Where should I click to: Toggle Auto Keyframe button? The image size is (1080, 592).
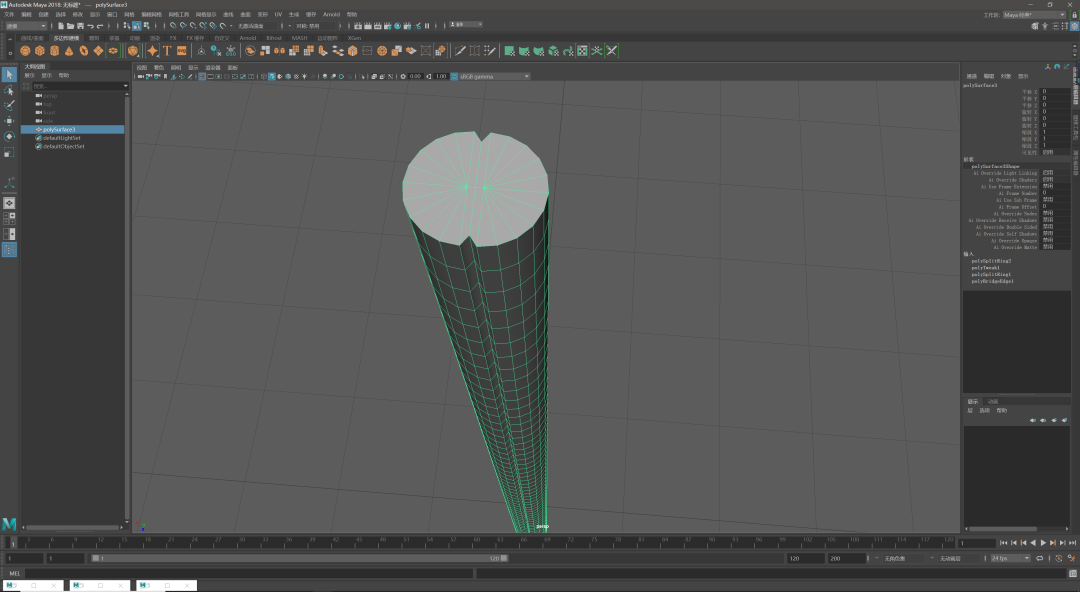1059,558
